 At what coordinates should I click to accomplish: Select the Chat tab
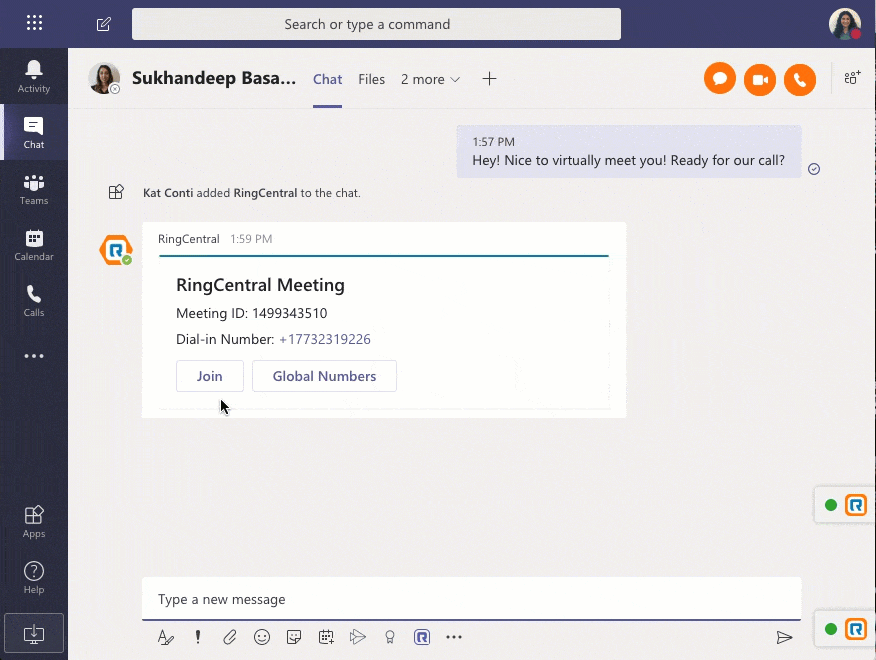[327, 79]
